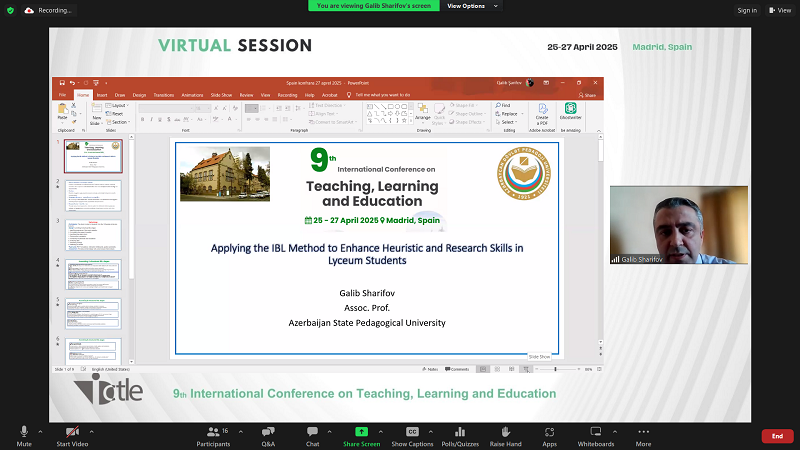Viewport: 800px width, 450px height.
Task: Toggle the microphone Mute button
Action: click(x=24, y=434)
